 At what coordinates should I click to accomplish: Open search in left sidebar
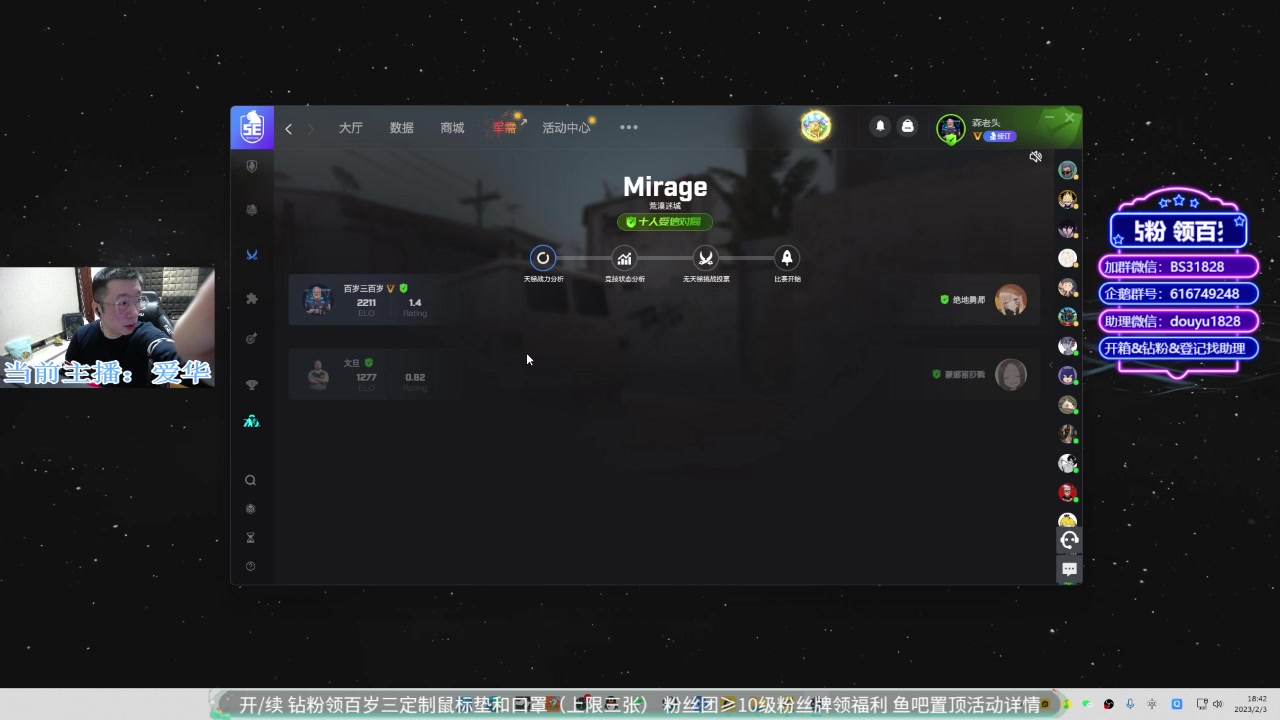click(250, 480)
